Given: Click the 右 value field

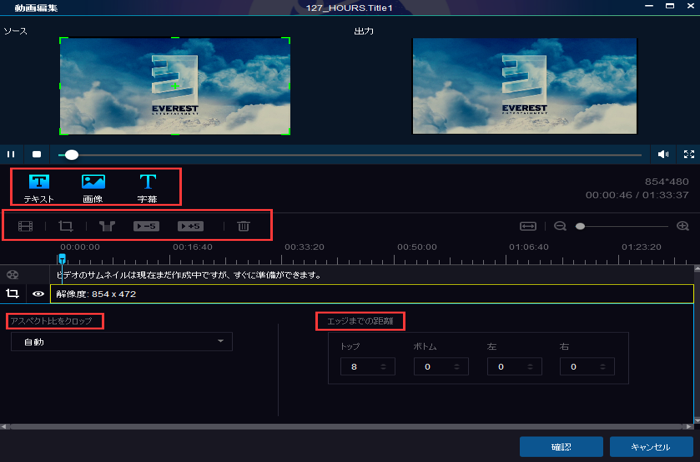Looking at the screenshot, I should click(587, 366).
